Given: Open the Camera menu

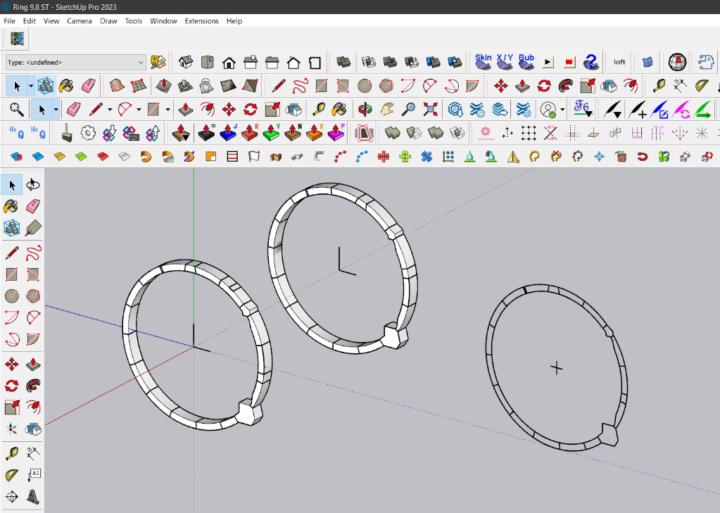Looking at the screenshot, I should (x=79, y=21).
